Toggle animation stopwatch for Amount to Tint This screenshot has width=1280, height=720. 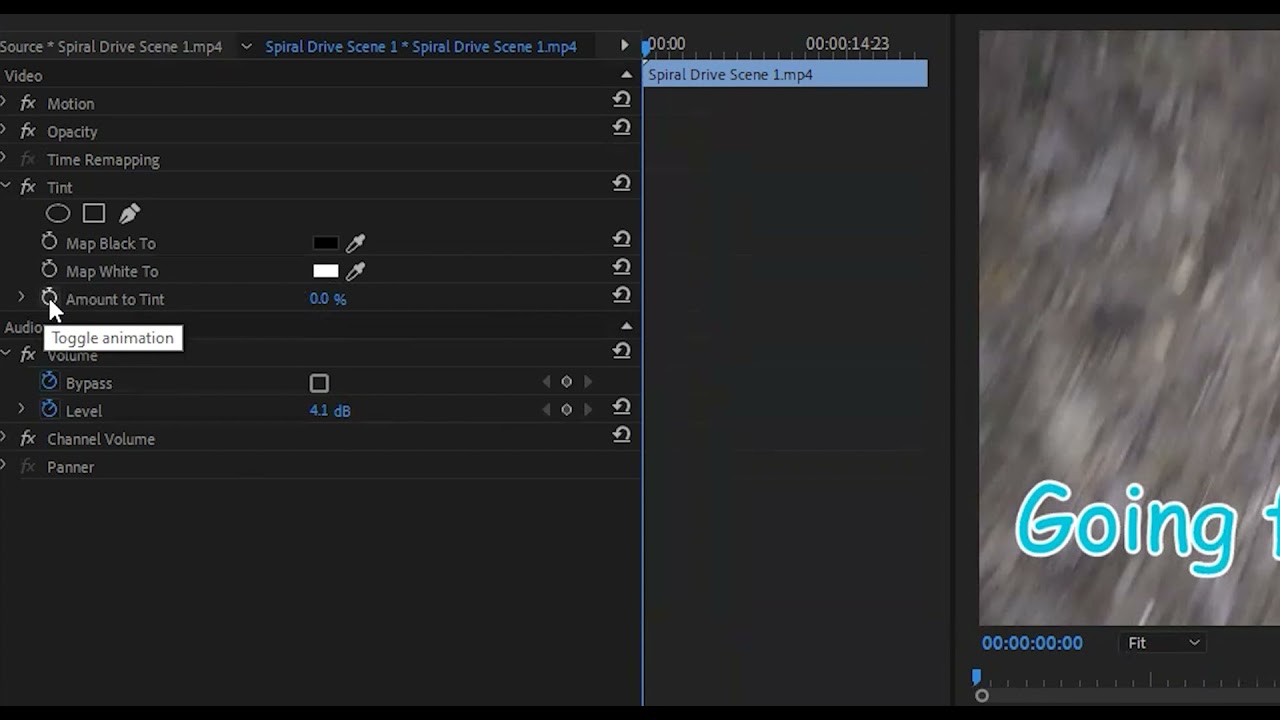[49, 298]
